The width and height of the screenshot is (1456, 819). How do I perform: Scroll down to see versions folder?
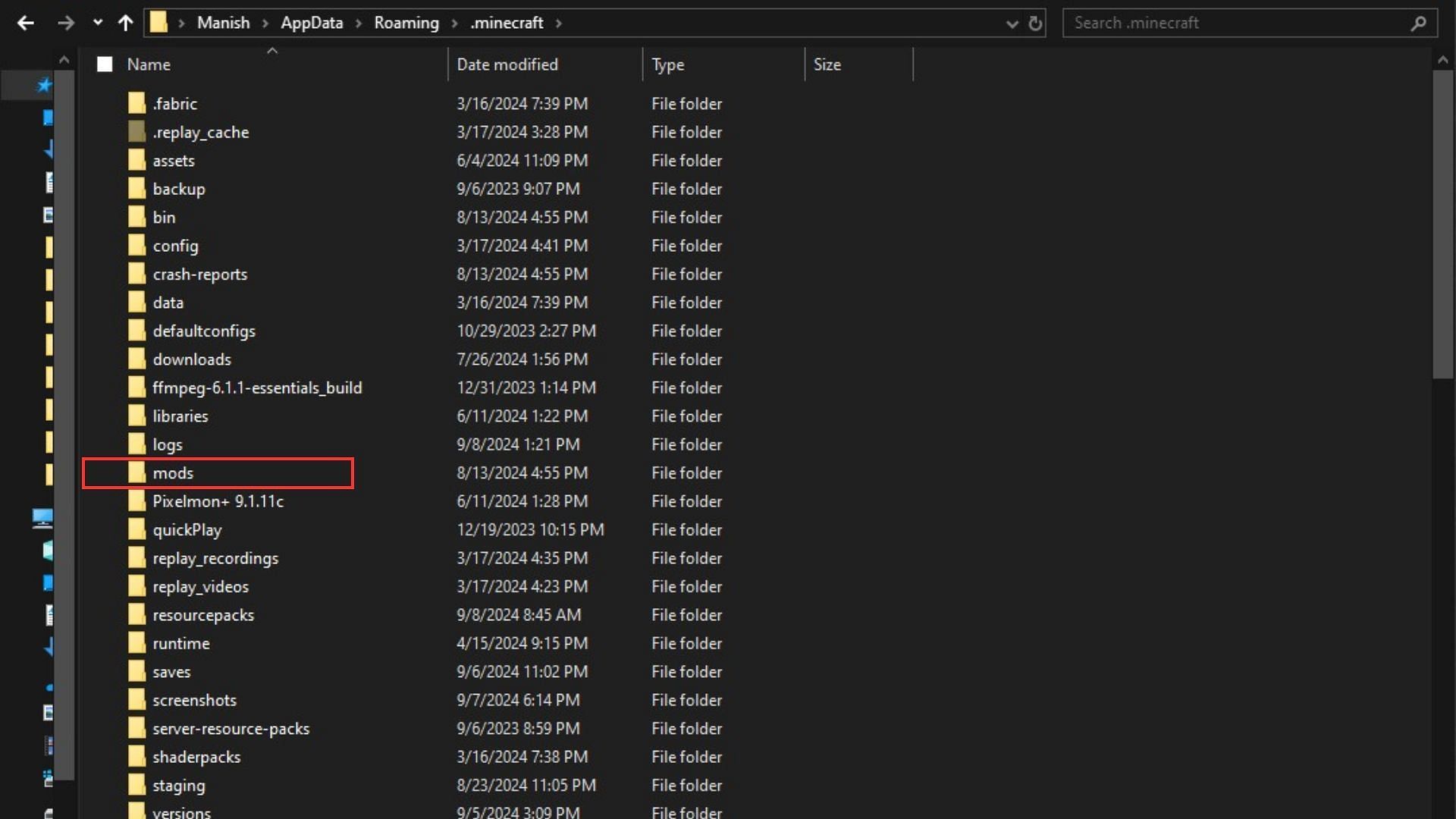(181, 811)
